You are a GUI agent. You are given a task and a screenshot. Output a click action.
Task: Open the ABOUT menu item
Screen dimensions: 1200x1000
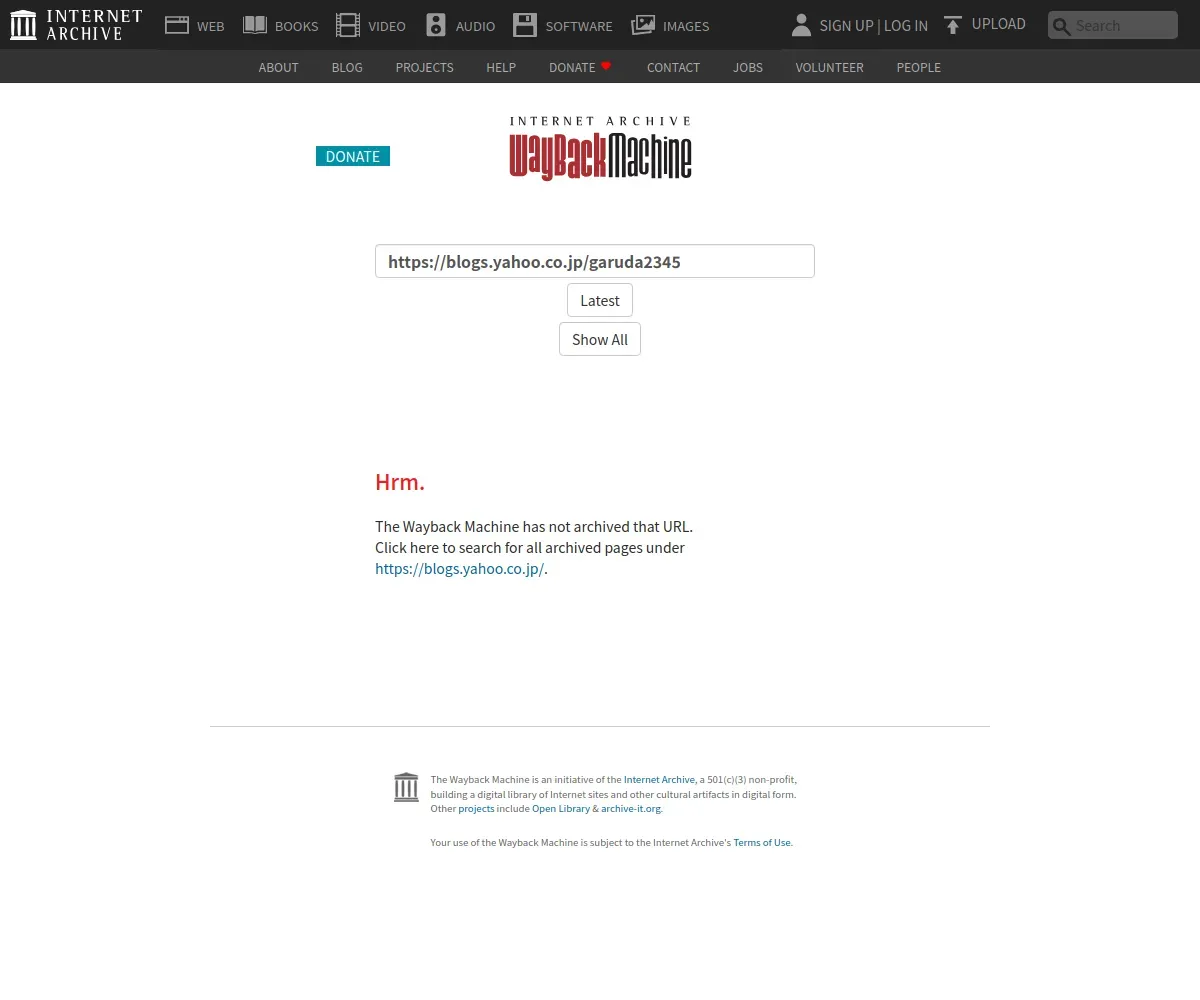pos(278,67)
